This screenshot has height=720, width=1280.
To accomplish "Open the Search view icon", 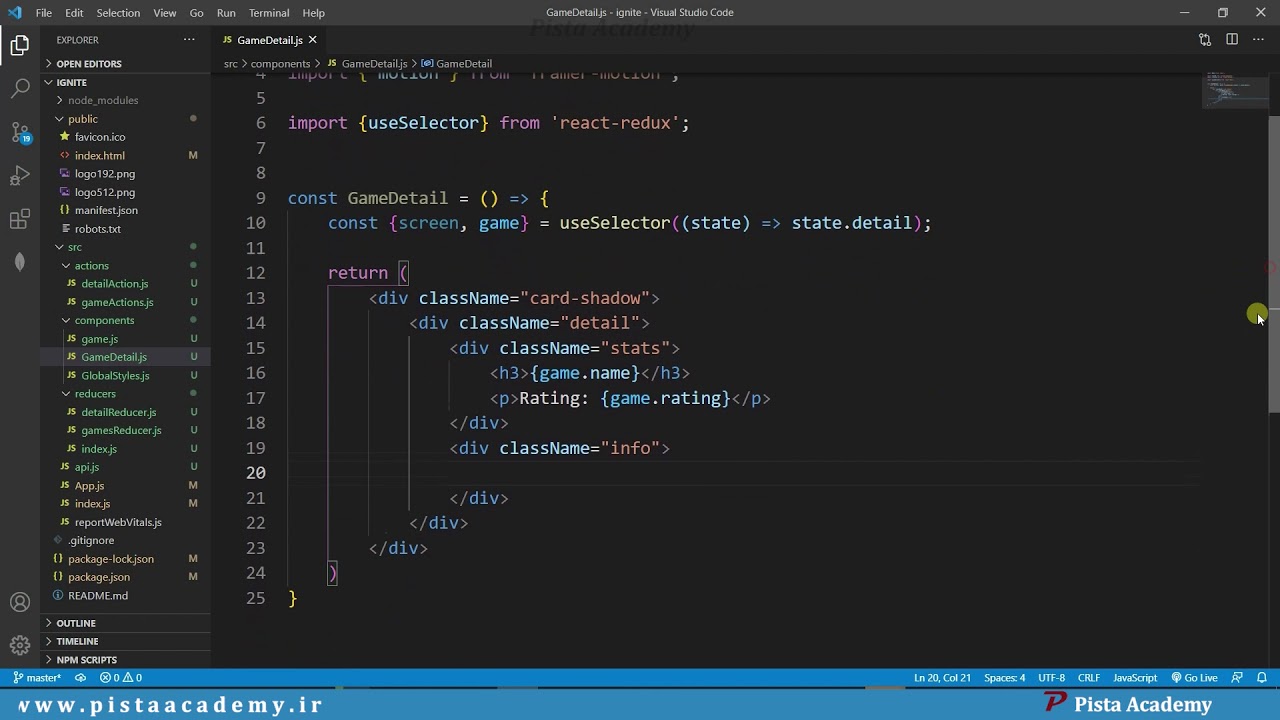I will click(20, 89).
